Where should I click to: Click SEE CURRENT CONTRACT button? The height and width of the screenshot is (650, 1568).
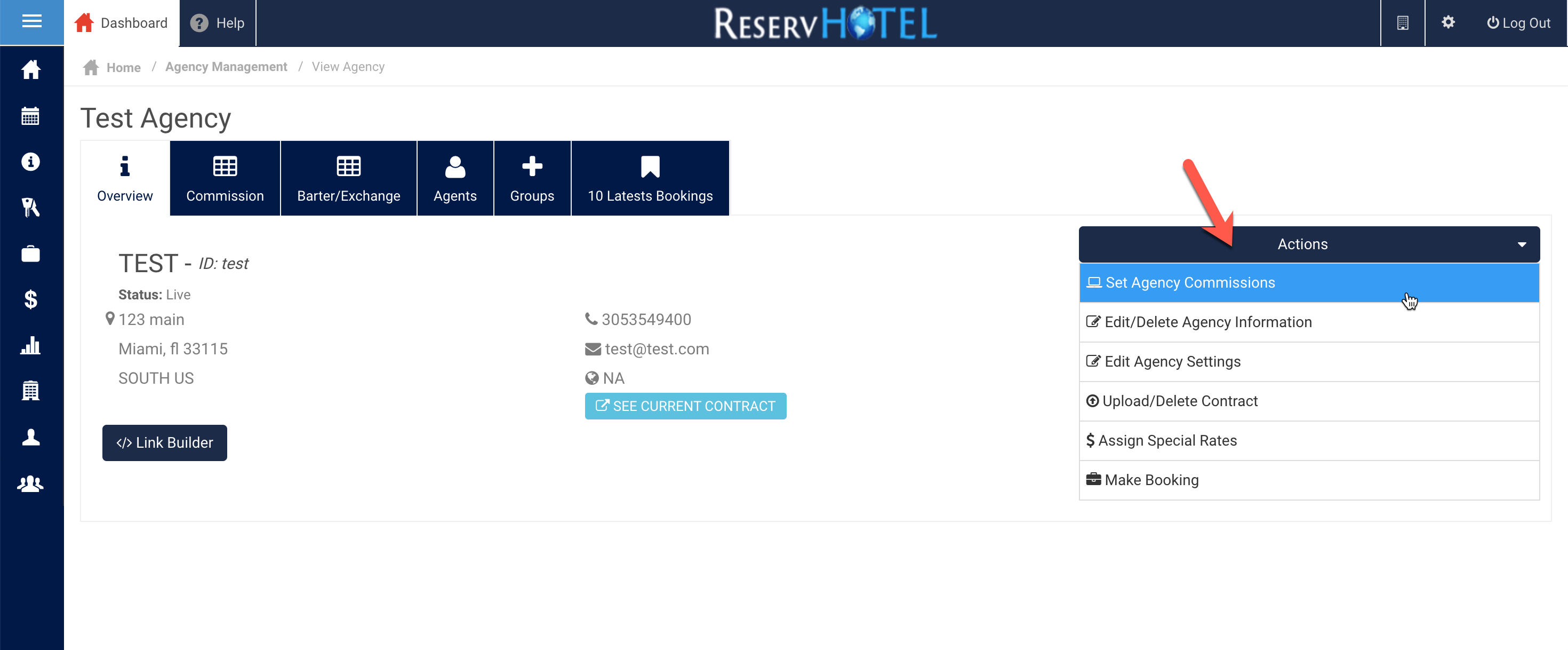[x=685, y=406]
